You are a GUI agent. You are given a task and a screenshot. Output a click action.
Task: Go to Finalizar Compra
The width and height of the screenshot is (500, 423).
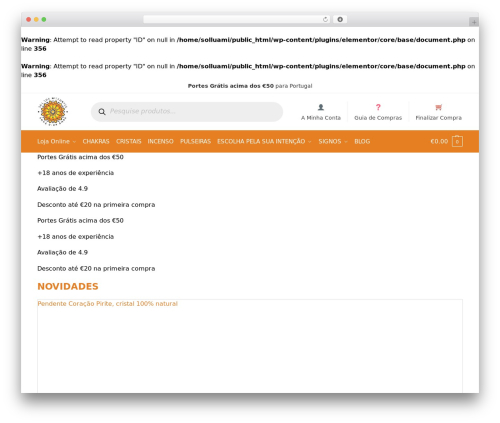pyautogui.click(x=438, y=118)
